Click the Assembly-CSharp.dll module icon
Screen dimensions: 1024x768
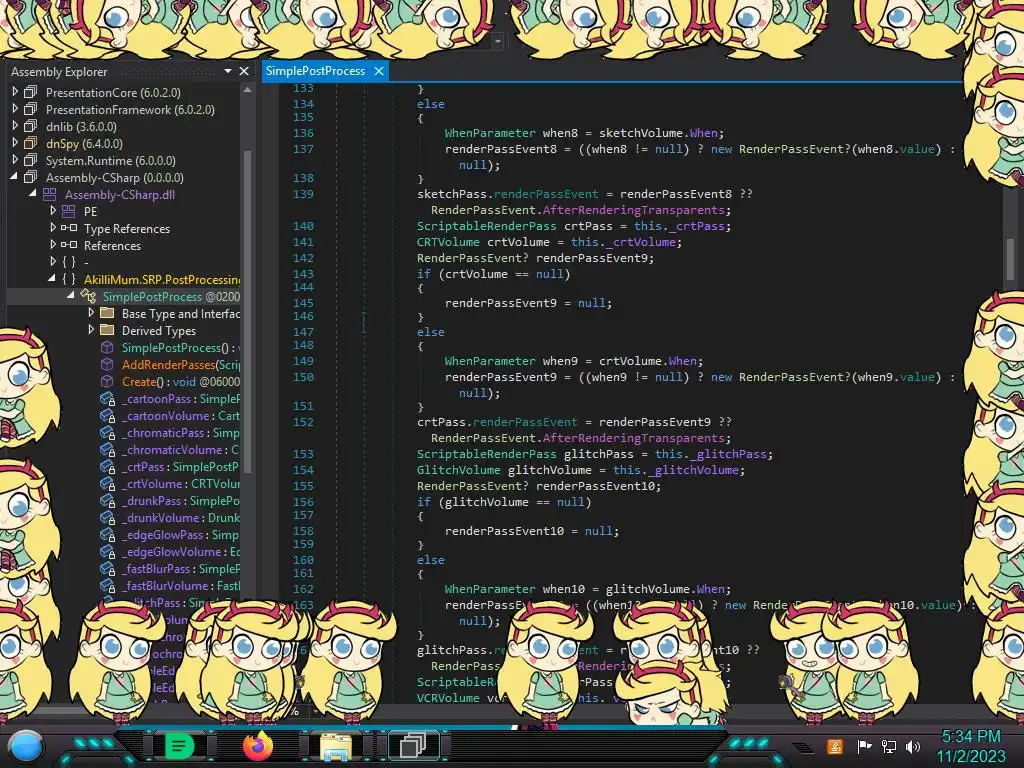tap(50, 194)
